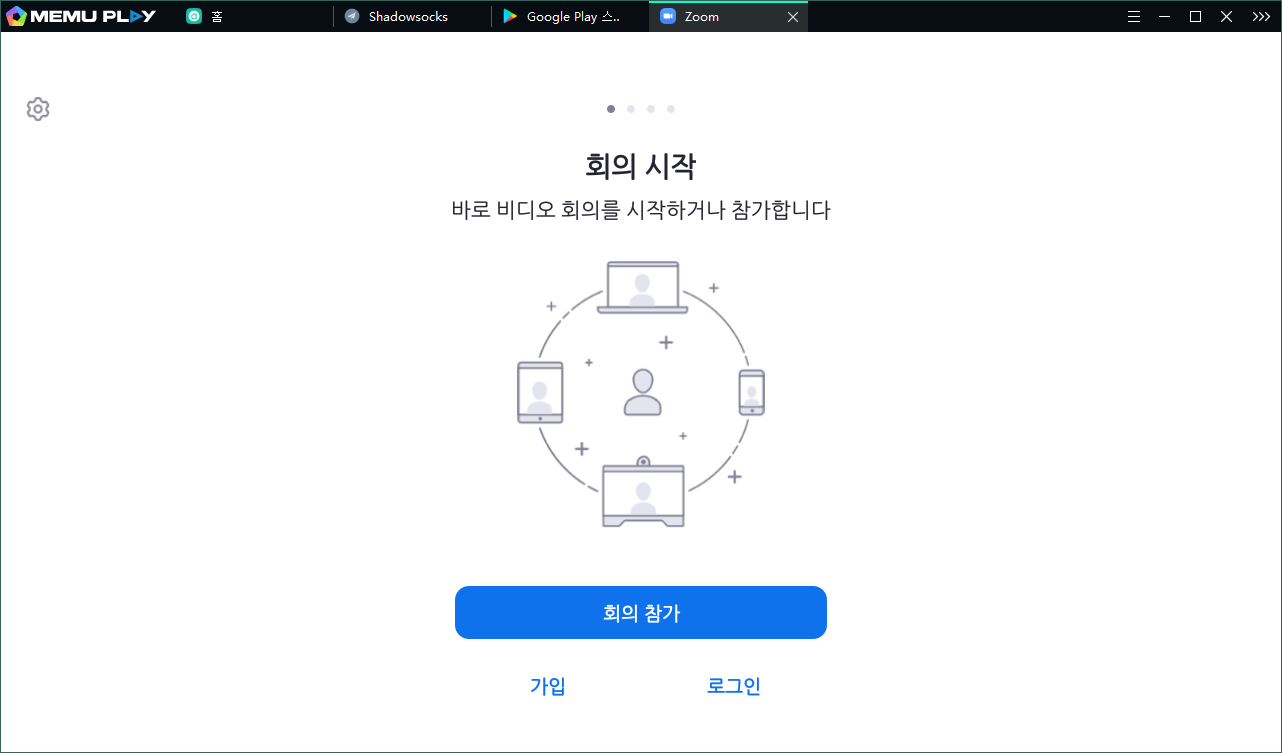Expand the sidebar with triple chevron
1282x753 pixels.
[x=1261, y=16]
